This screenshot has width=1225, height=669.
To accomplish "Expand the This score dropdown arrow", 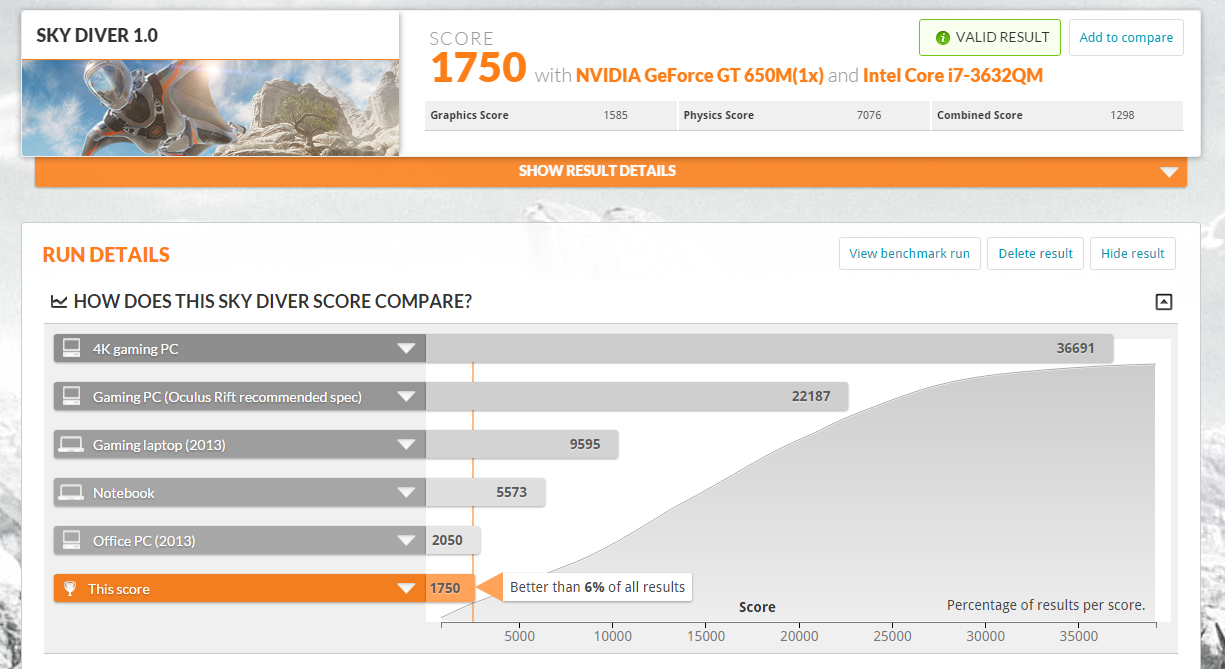I will point(405,589).
